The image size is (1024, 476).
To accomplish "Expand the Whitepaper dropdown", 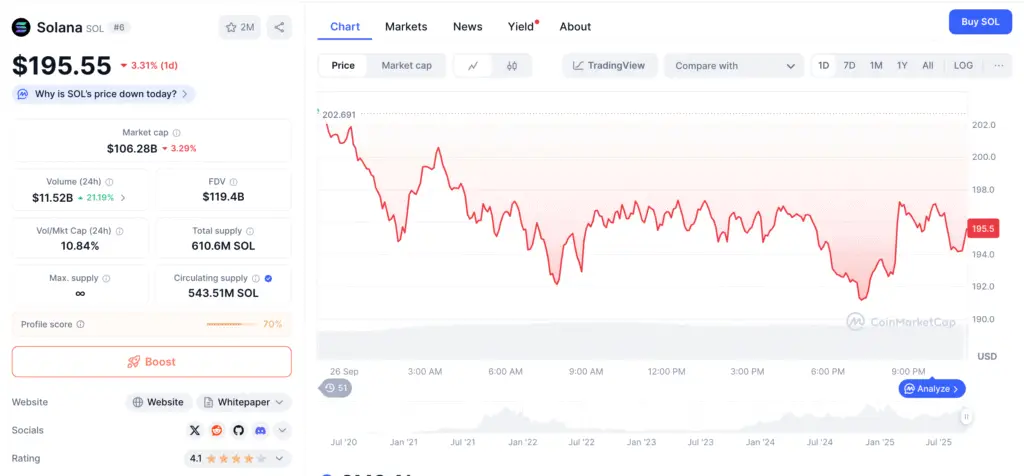I will coord(244,402).
